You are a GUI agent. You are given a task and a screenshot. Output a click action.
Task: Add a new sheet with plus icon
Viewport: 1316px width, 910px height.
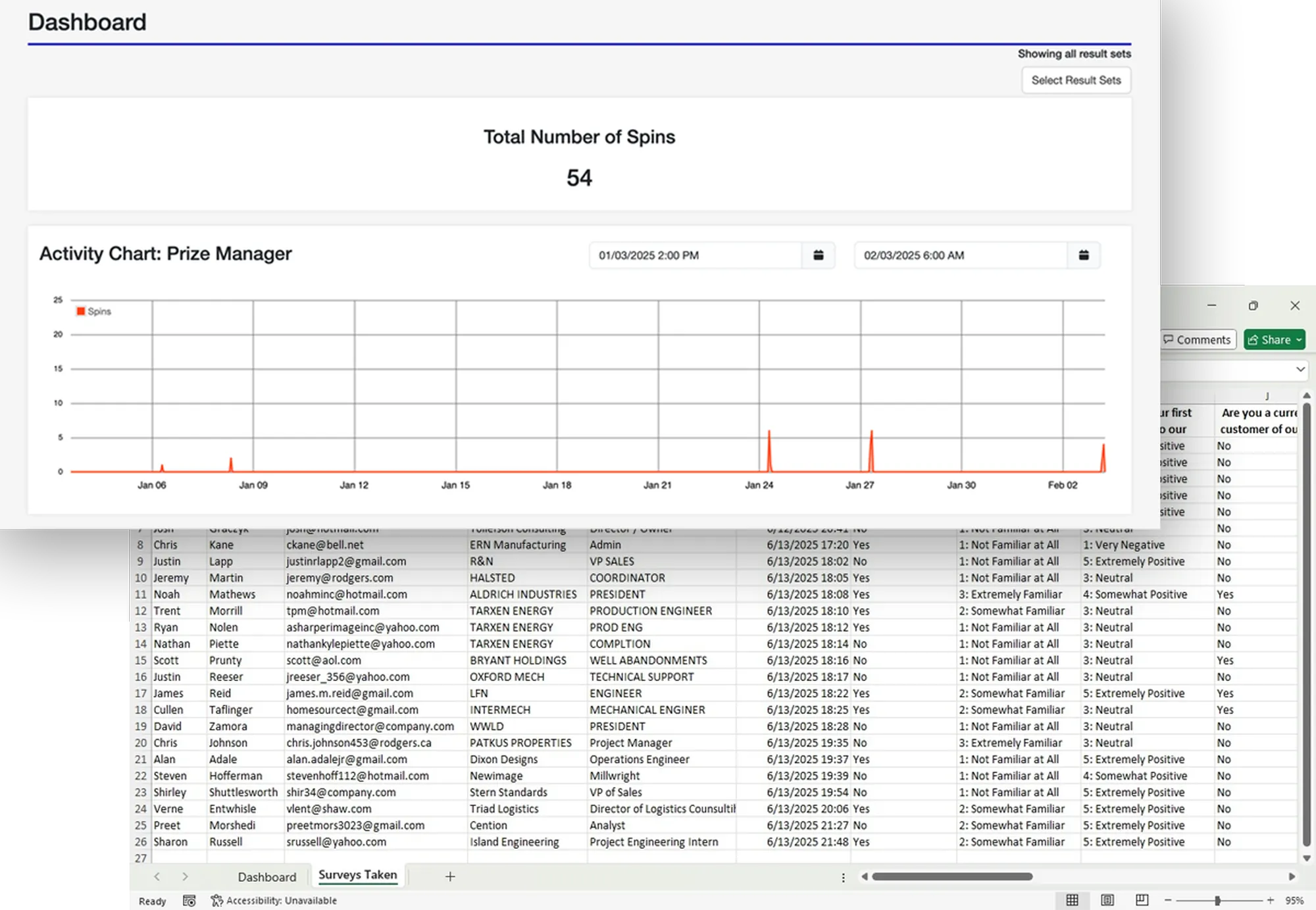pyautogui.click(x=450, y=876)
